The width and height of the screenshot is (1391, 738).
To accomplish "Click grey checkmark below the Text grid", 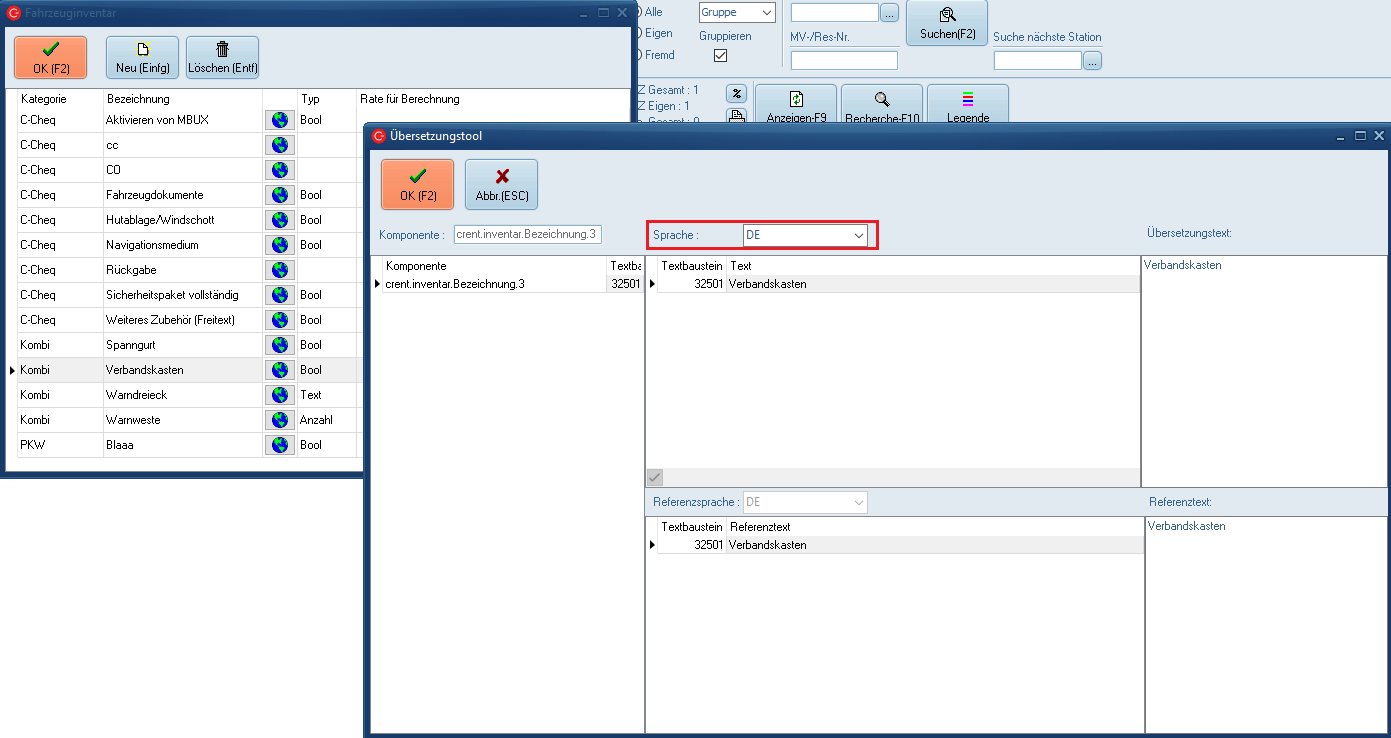I will coord(655,477).
